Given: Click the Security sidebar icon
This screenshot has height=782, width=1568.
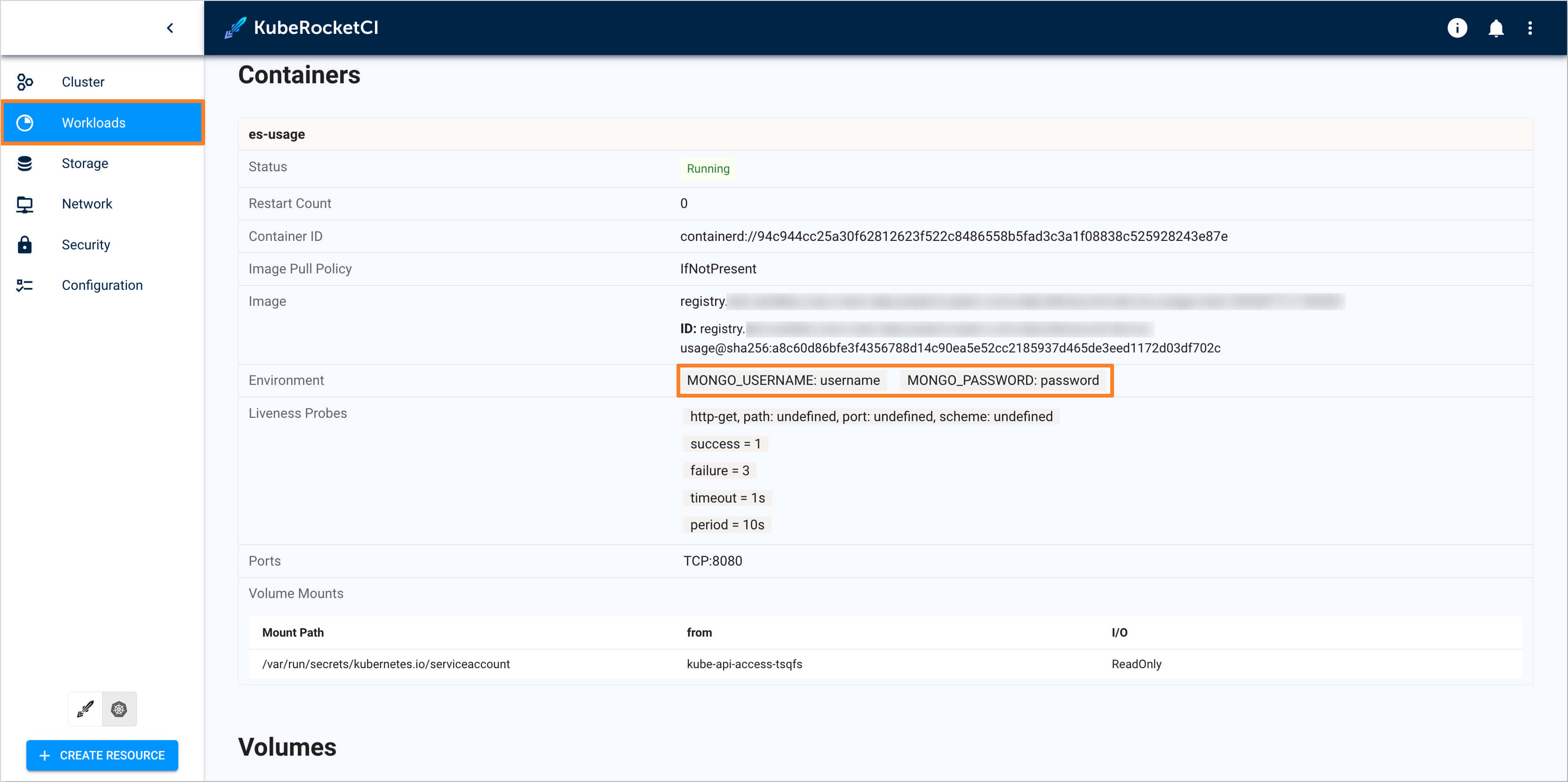Looking at the screenshot, I should tap(24, 244).
